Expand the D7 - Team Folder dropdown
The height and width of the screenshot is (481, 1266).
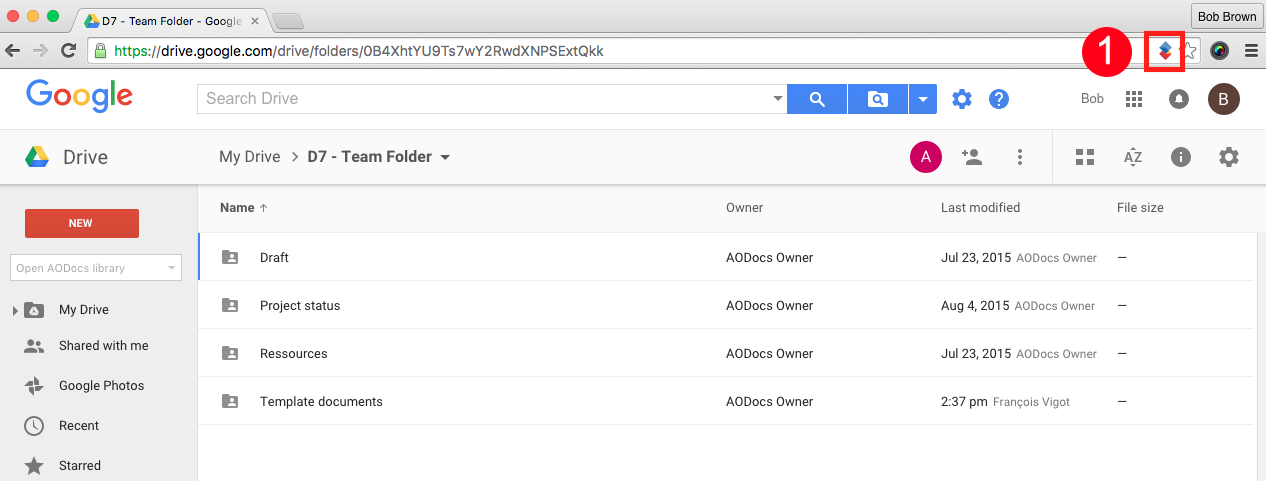[x=445, y=158]
